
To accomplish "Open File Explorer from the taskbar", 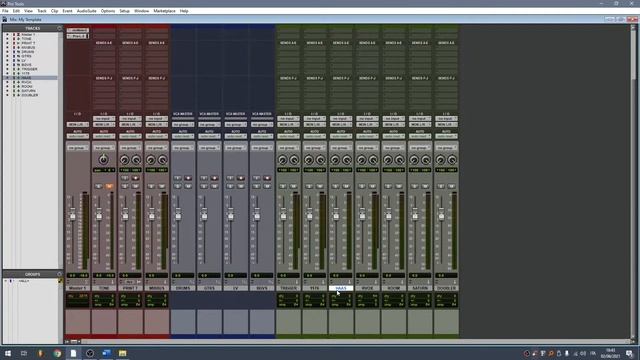I will coord(122,353).
